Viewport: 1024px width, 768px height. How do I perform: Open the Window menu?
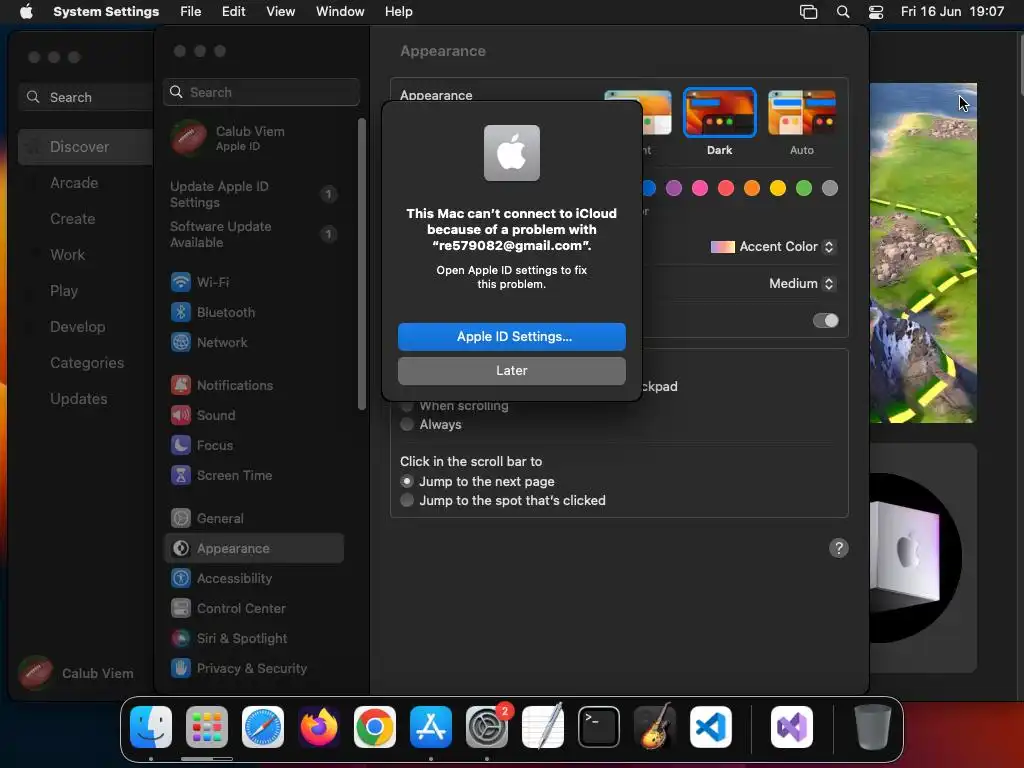[340, 12]
